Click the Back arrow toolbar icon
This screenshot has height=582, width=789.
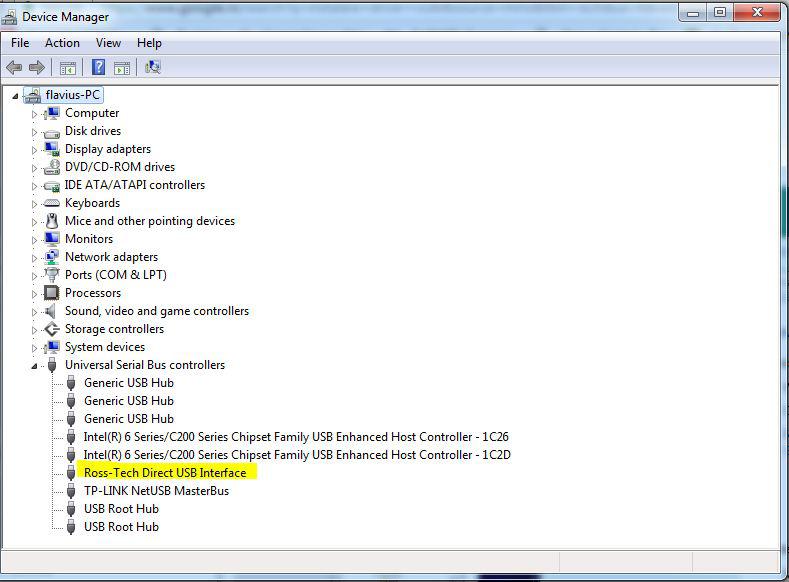click(14, 67)
